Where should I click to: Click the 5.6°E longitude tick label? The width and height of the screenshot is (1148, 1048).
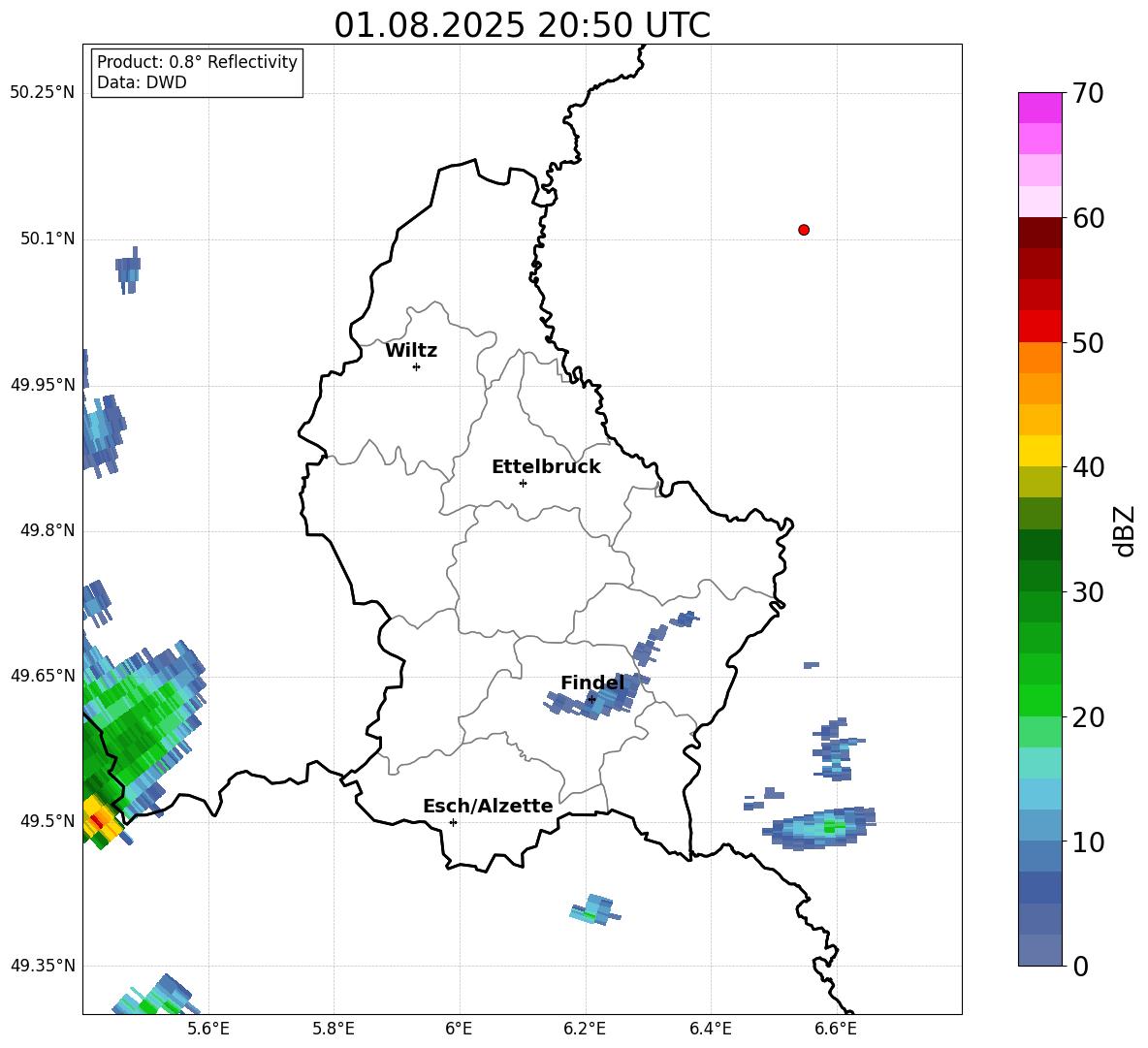[208, 1029]
